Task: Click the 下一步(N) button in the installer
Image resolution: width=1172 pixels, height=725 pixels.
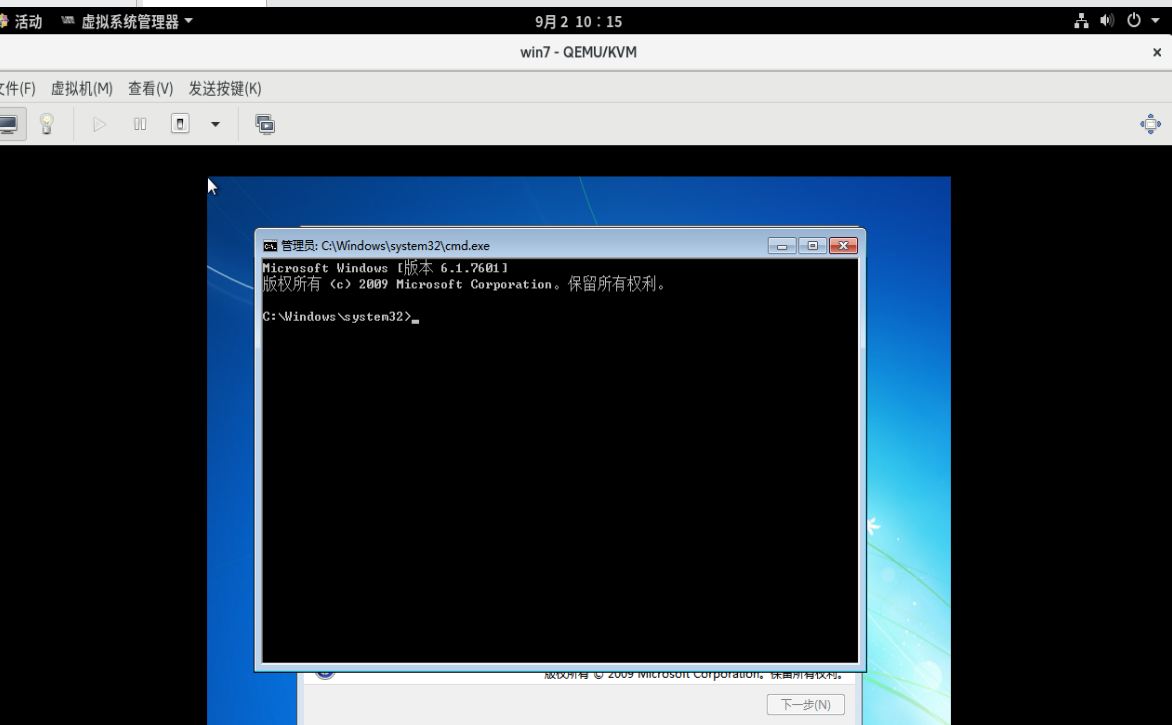Action: point(806,705)
